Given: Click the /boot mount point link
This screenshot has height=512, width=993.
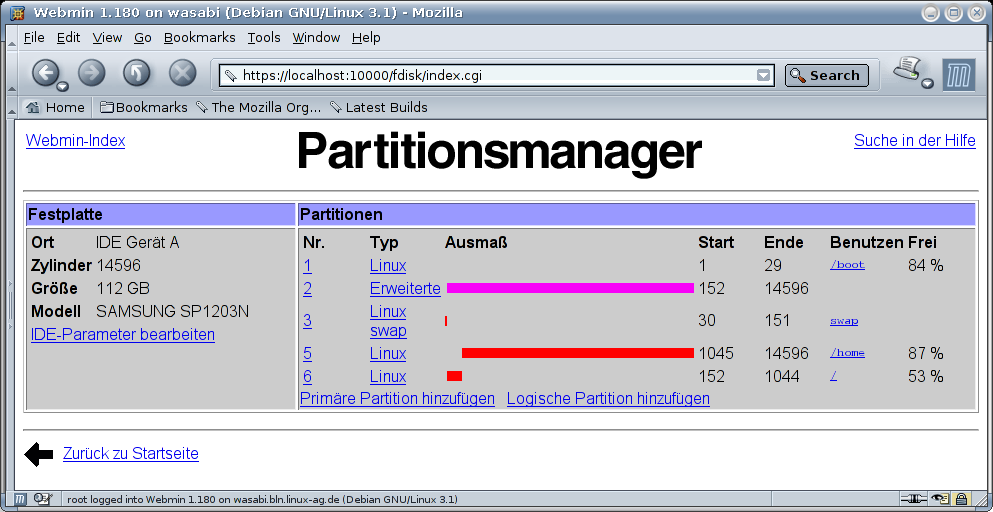Looking at the screenshot, I should click(847, 265).
